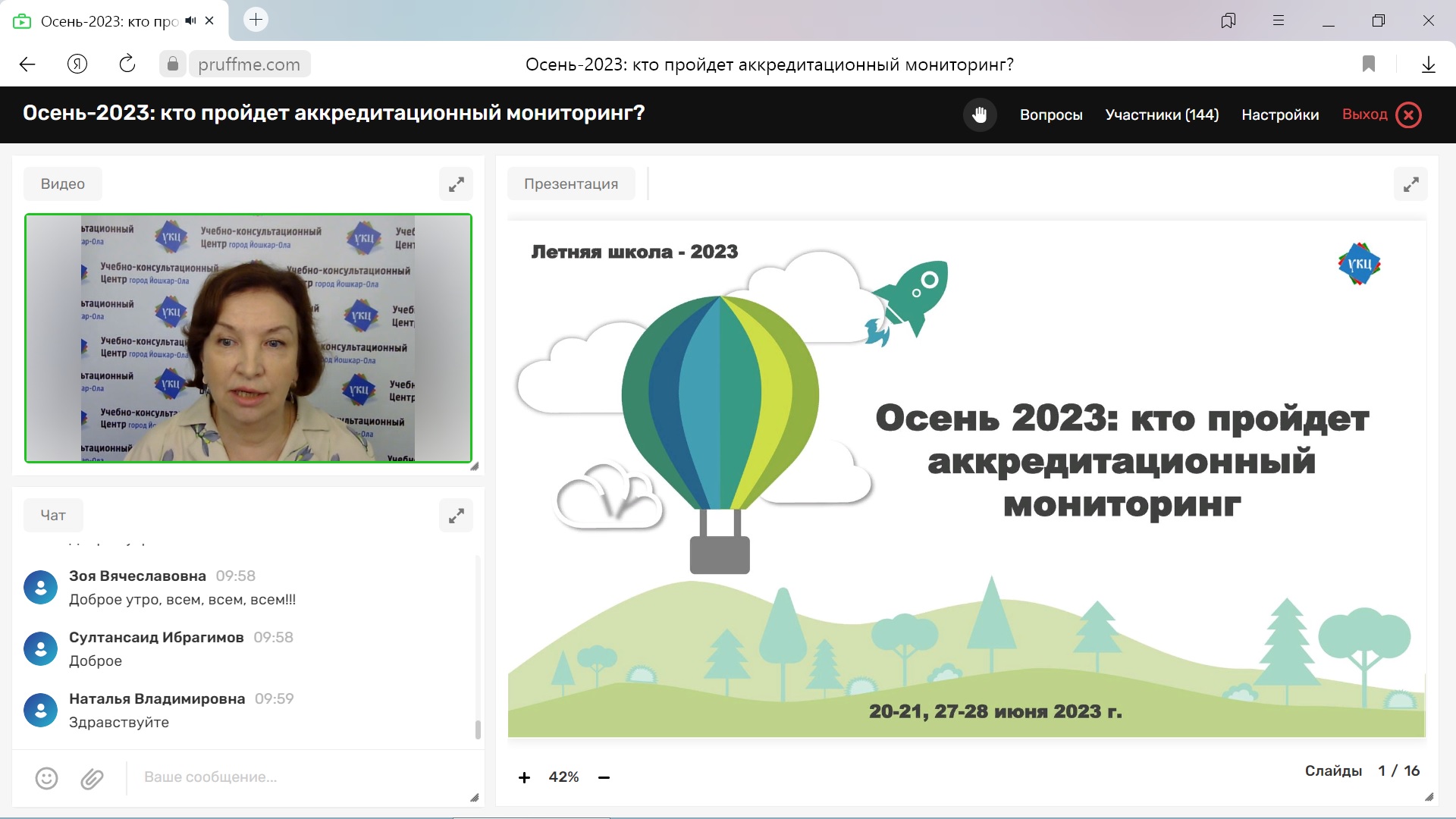1456x819 pixels.
Task: Go back with the browser arrow
Action: coord(27,64)
